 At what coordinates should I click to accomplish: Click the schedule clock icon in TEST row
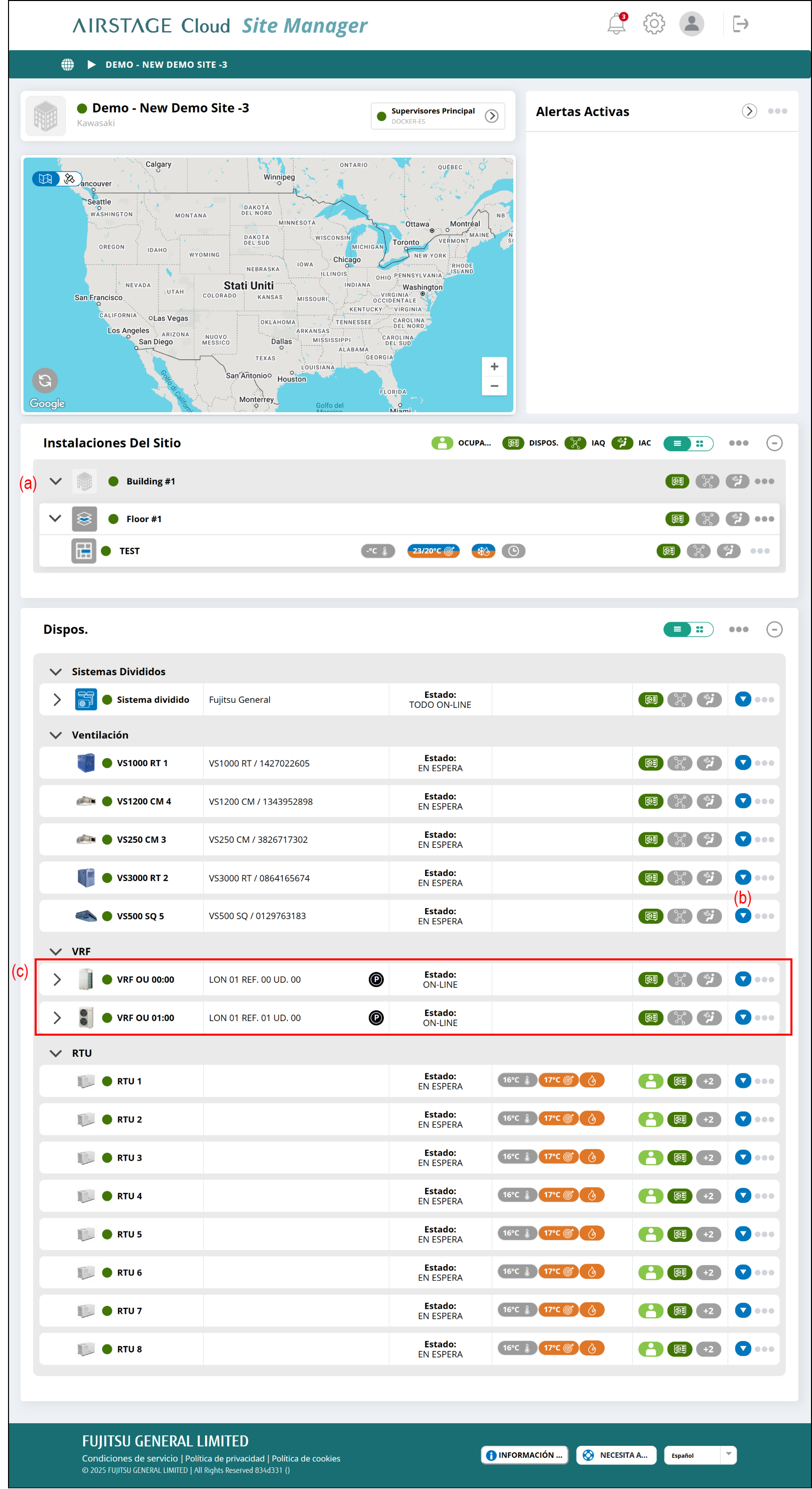(x=513, y=551)
